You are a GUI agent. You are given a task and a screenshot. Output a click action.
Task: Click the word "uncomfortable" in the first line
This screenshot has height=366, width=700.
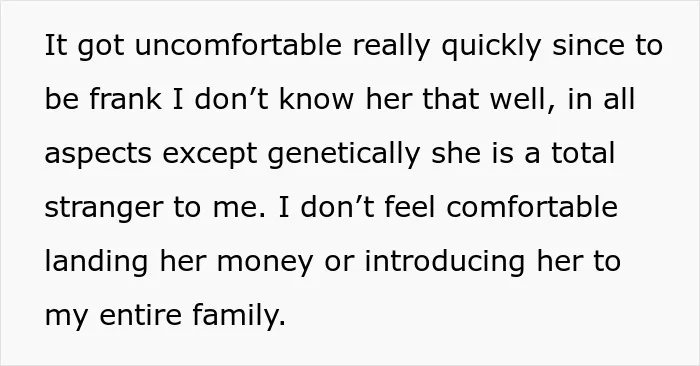[238, 45]
